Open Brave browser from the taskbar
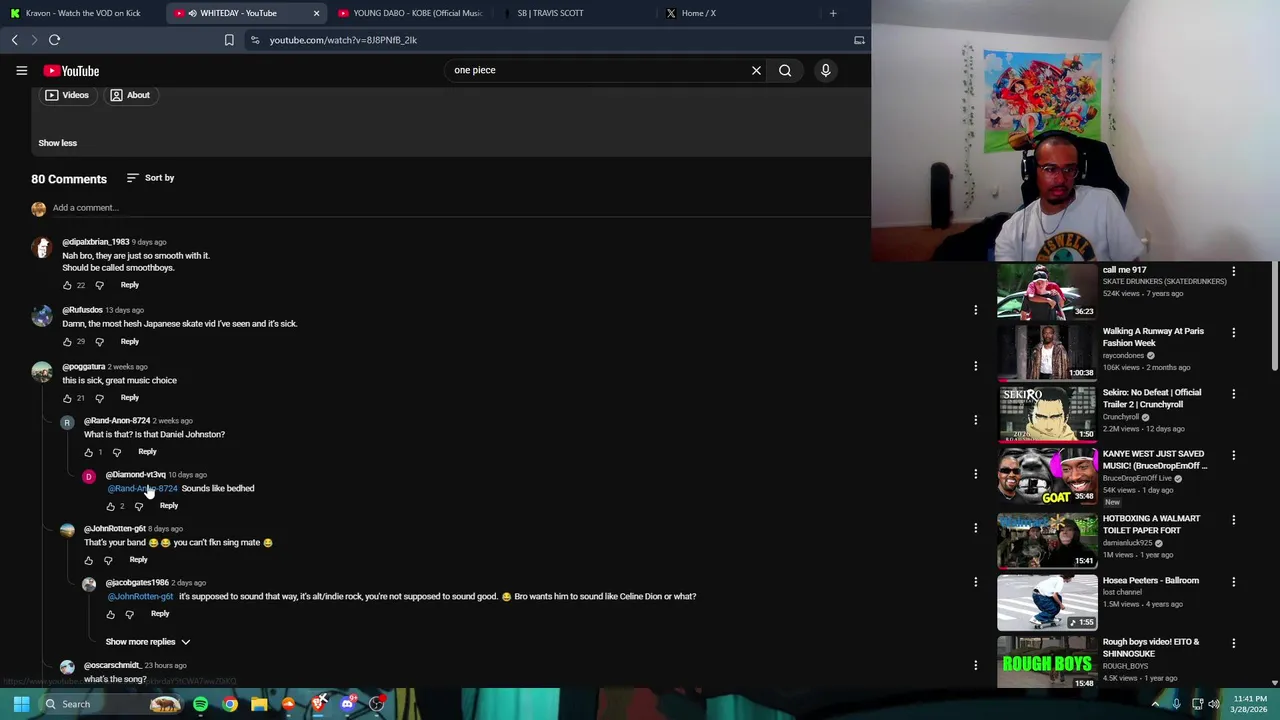The width and height of the screenshot is (1280, 720). (318, 704)
